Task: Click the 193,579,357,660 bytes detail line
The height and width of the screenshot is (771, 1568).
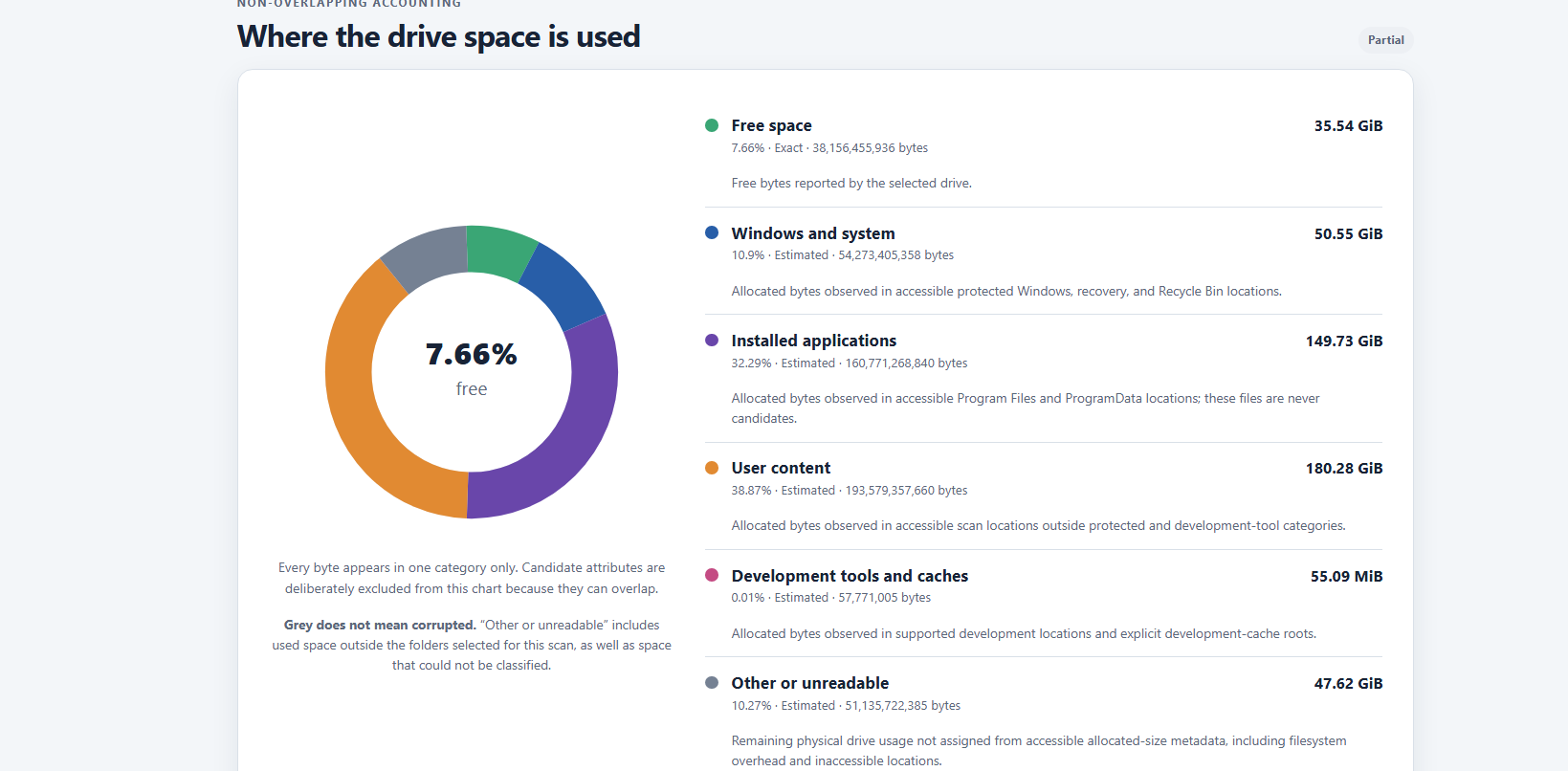Action: click(x=850, y=491)
